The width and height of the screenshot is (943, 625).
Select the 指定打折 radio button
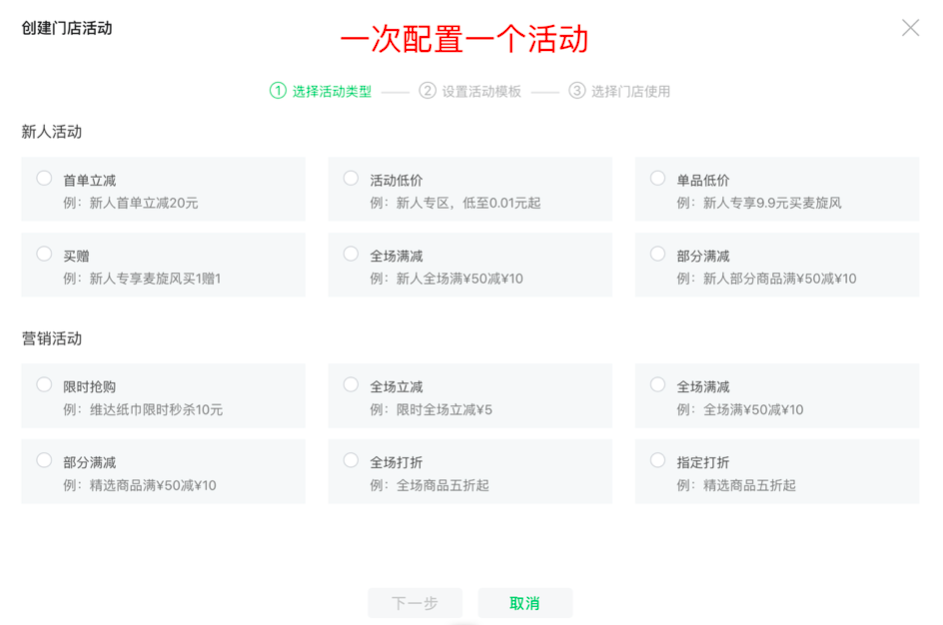(x=658, y=461)
